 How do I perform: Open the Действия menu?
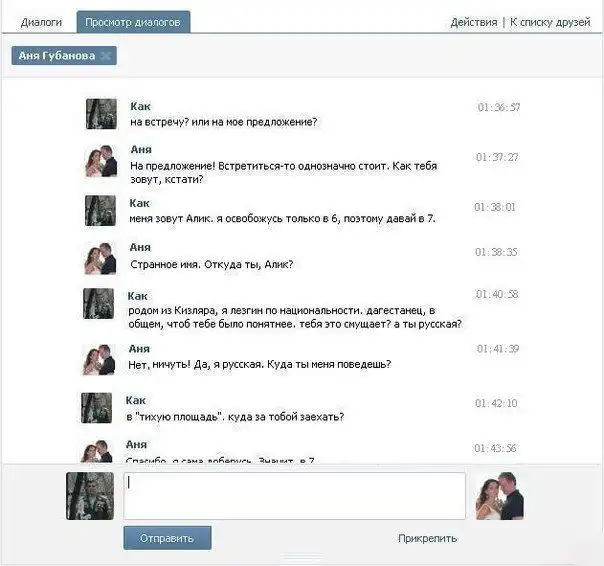tap(474, 22)
